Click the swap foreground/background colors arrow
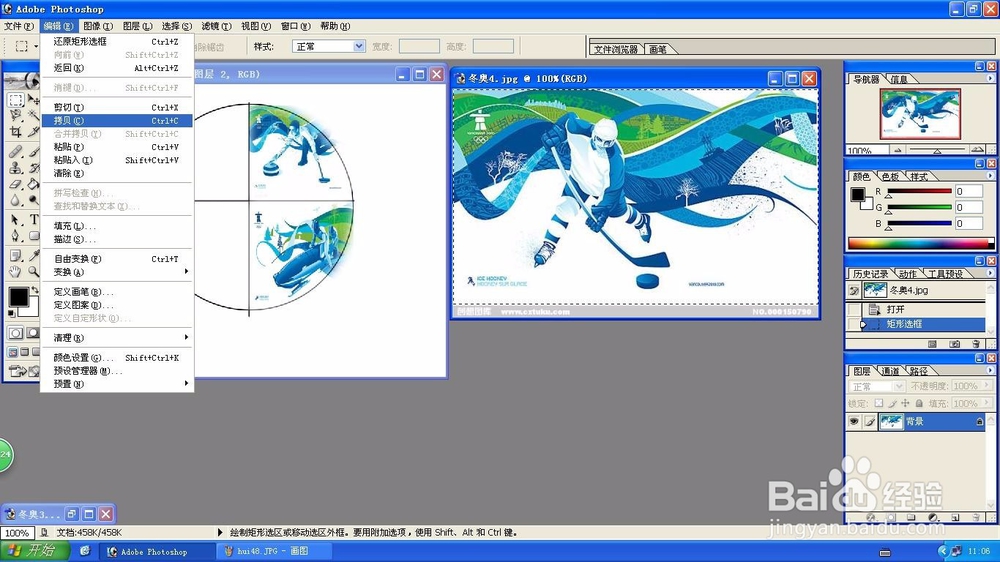The height and width of the screenshot is (562, 1000). pos(35,290)
